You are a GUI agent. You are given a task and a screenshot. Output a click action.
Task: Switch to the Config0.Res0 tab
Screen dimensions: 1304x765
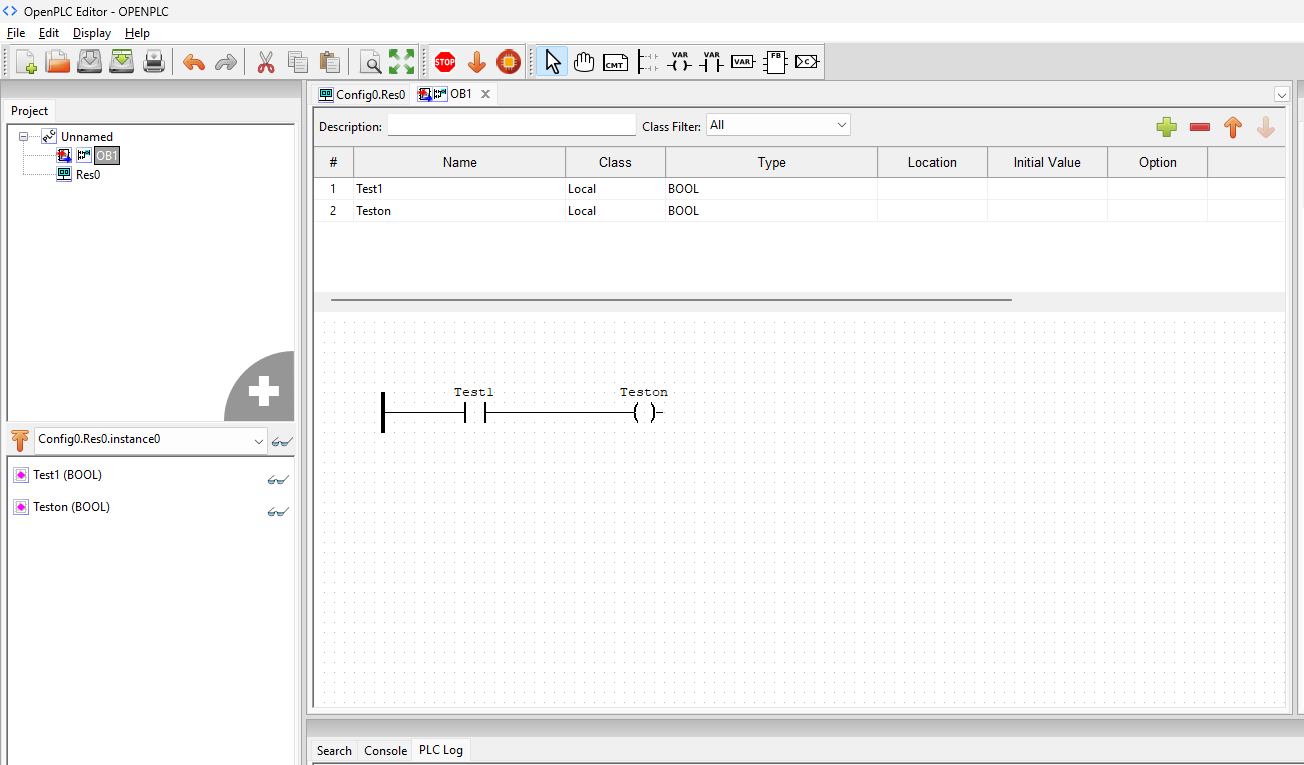pyautogui.click(x=362, y=94)
